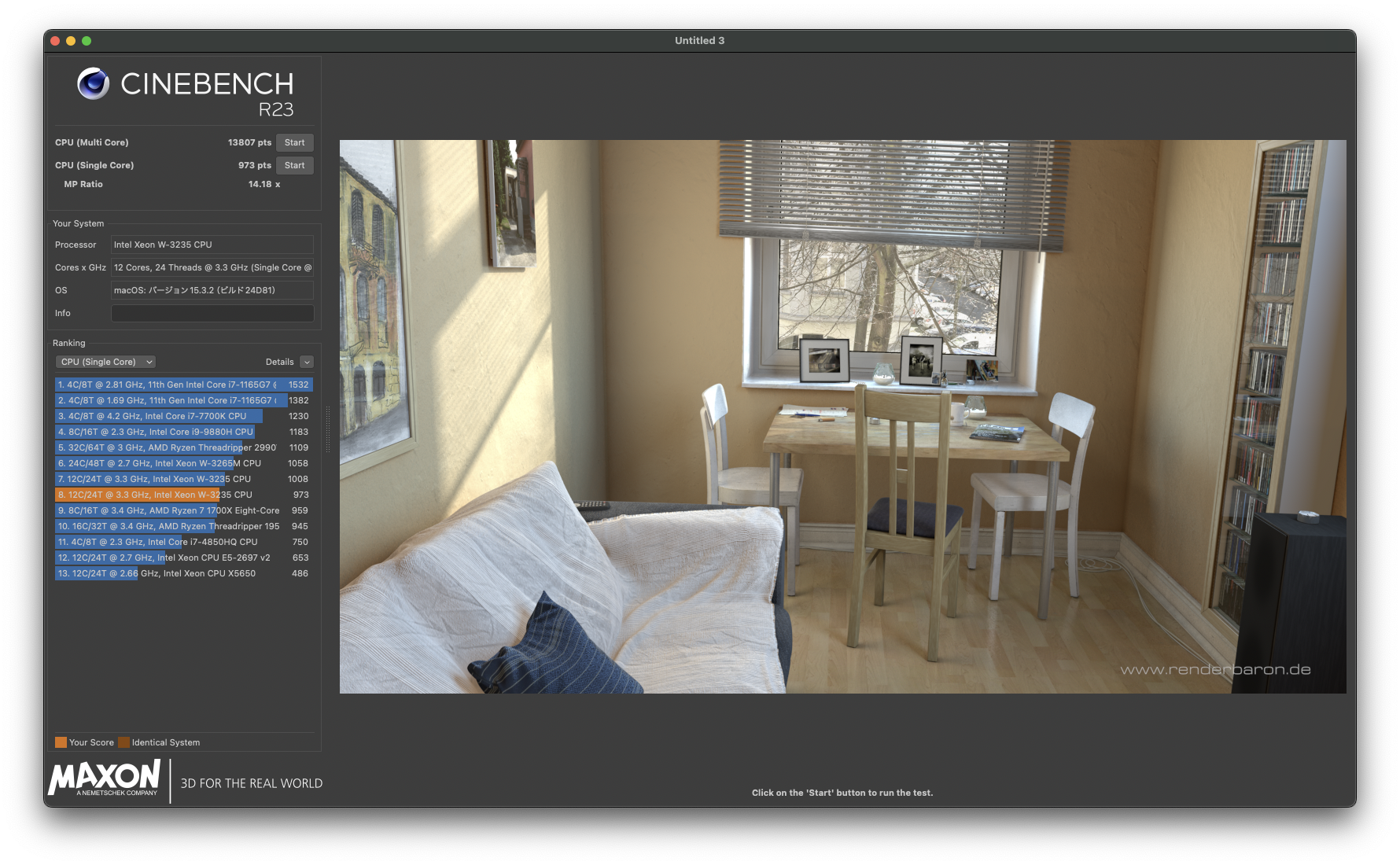Select the Ryzen 7 1700X ranking entry
Screen dimensions: 1400x865
183,510
